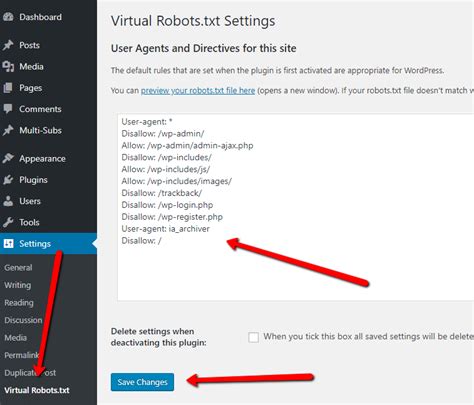Go to the Pages menu item
This screenshot has height=405, width=474.
click(48, 88)
